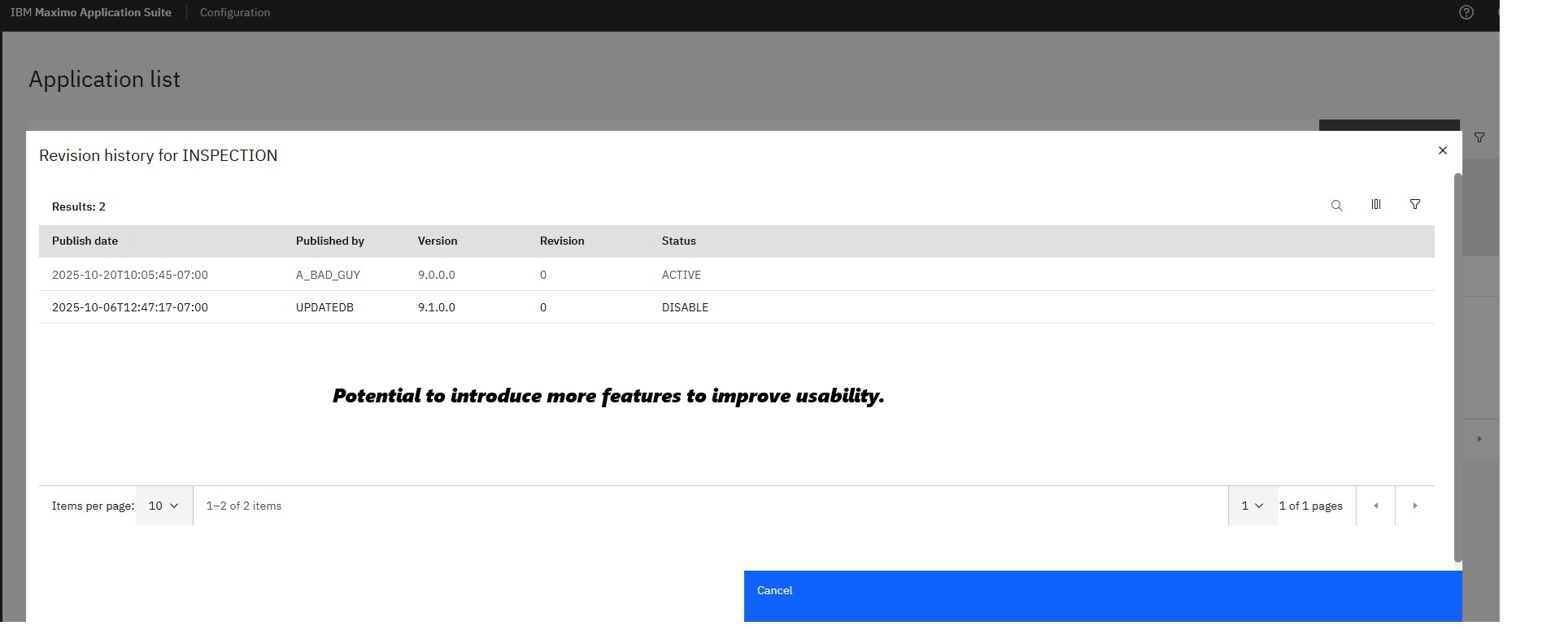Click small right arrow behind the dialog
Screen dimensions: 1568x630
[x=1479, y=439]
